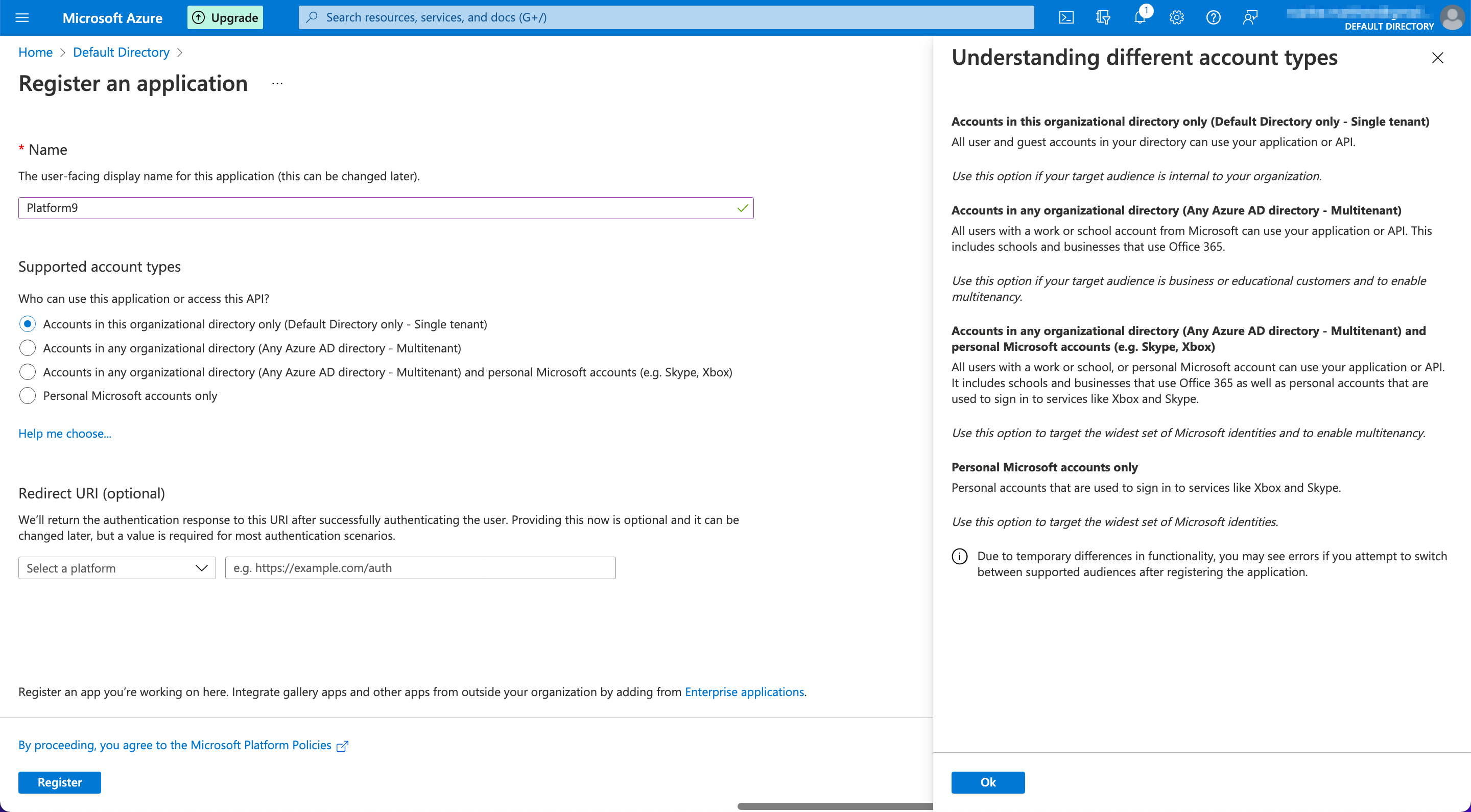Open the Feedback icon in header
This screenshot has height=812, width=1471.
[x=1250, y=18]
